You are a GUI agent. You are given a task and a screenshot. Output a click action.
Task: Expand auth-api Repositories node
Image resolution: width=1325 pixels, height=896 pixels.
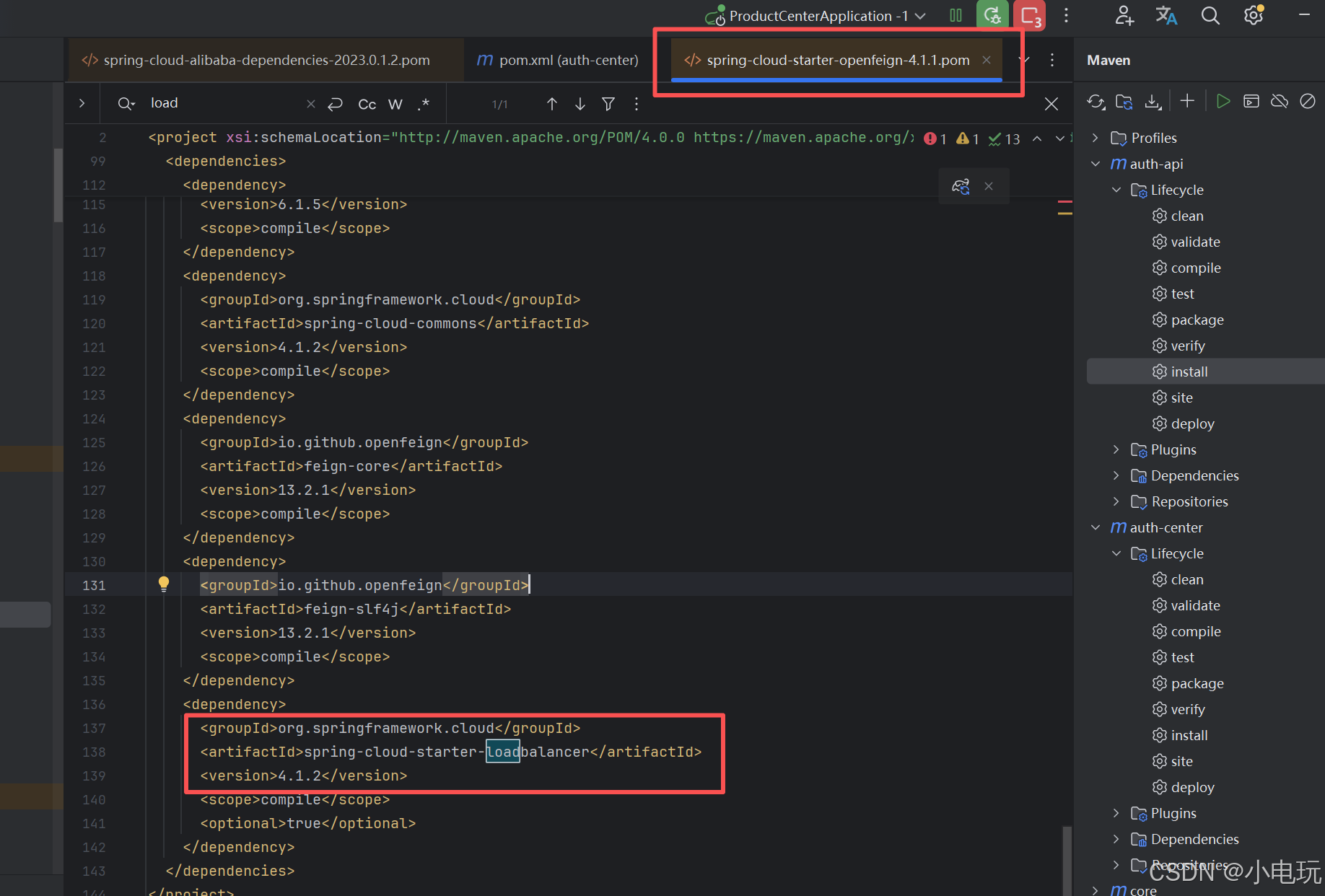point(1116,501)
